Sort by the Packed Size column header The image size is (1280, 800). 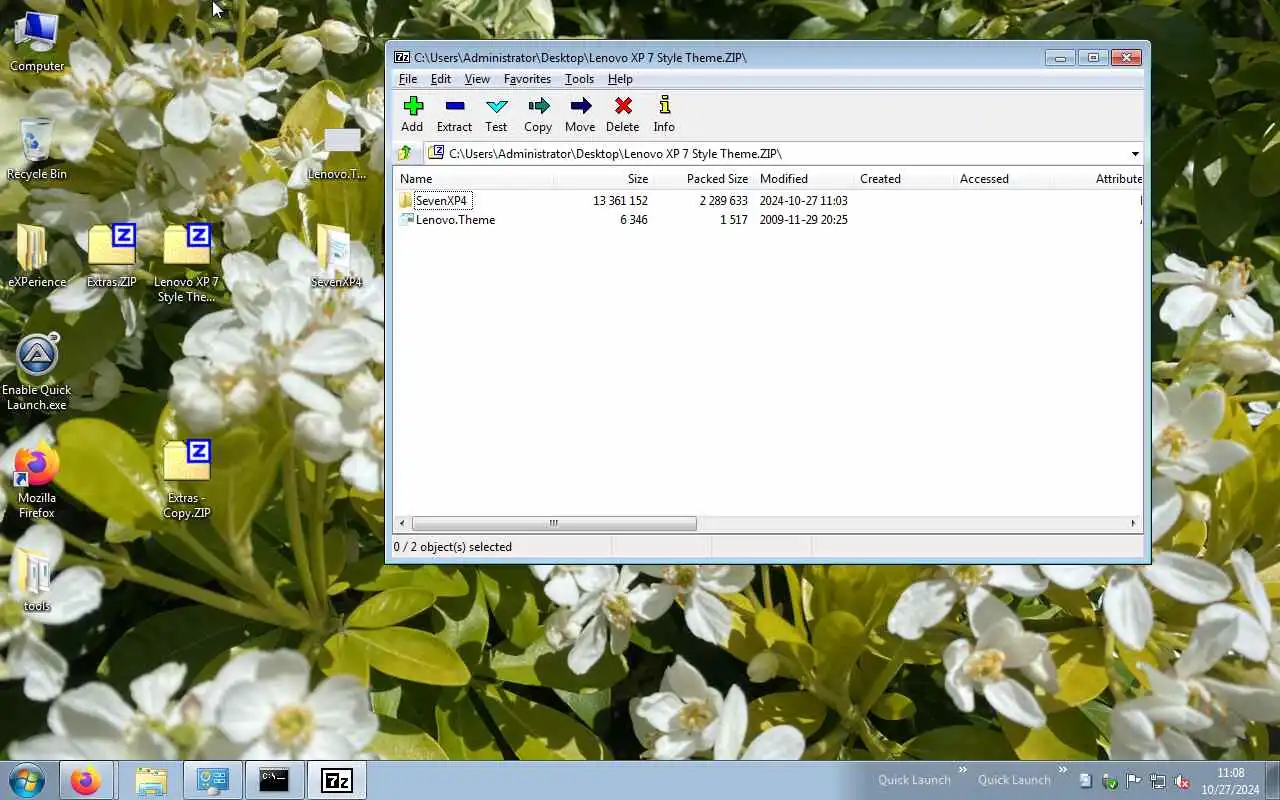pyautogui.click(x=704, y=179)
